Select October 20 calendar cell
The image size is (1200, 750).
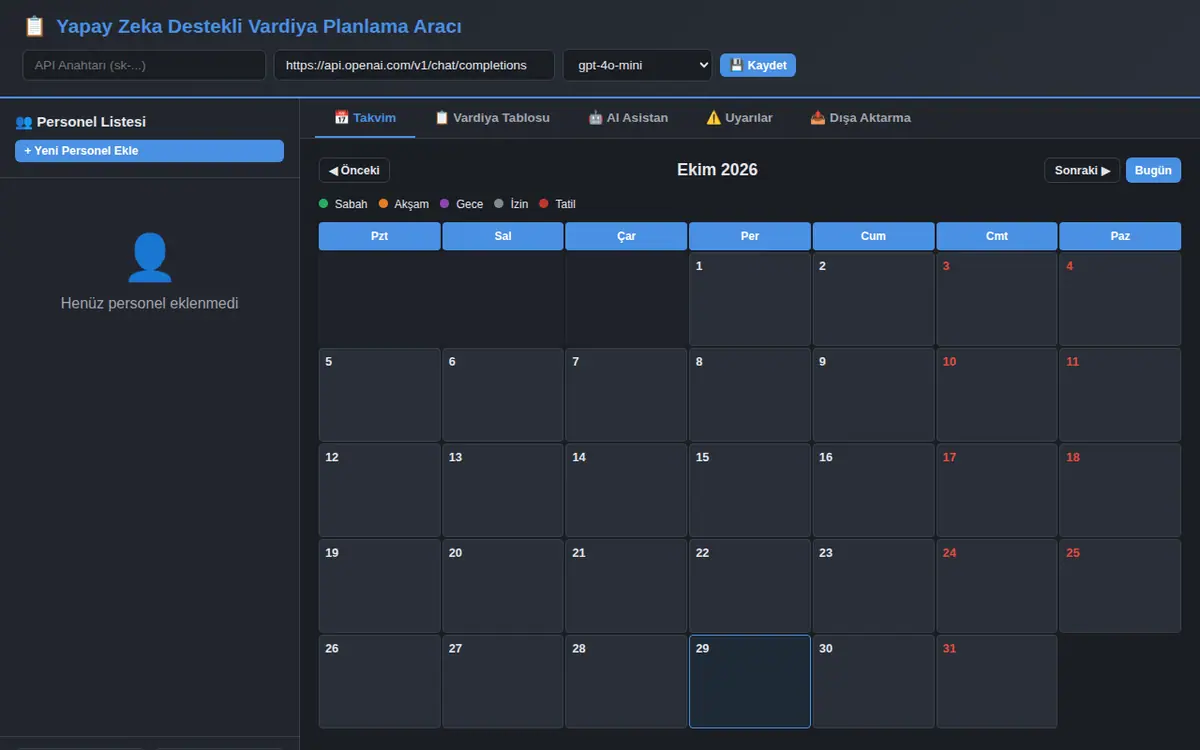pos(503,586)
